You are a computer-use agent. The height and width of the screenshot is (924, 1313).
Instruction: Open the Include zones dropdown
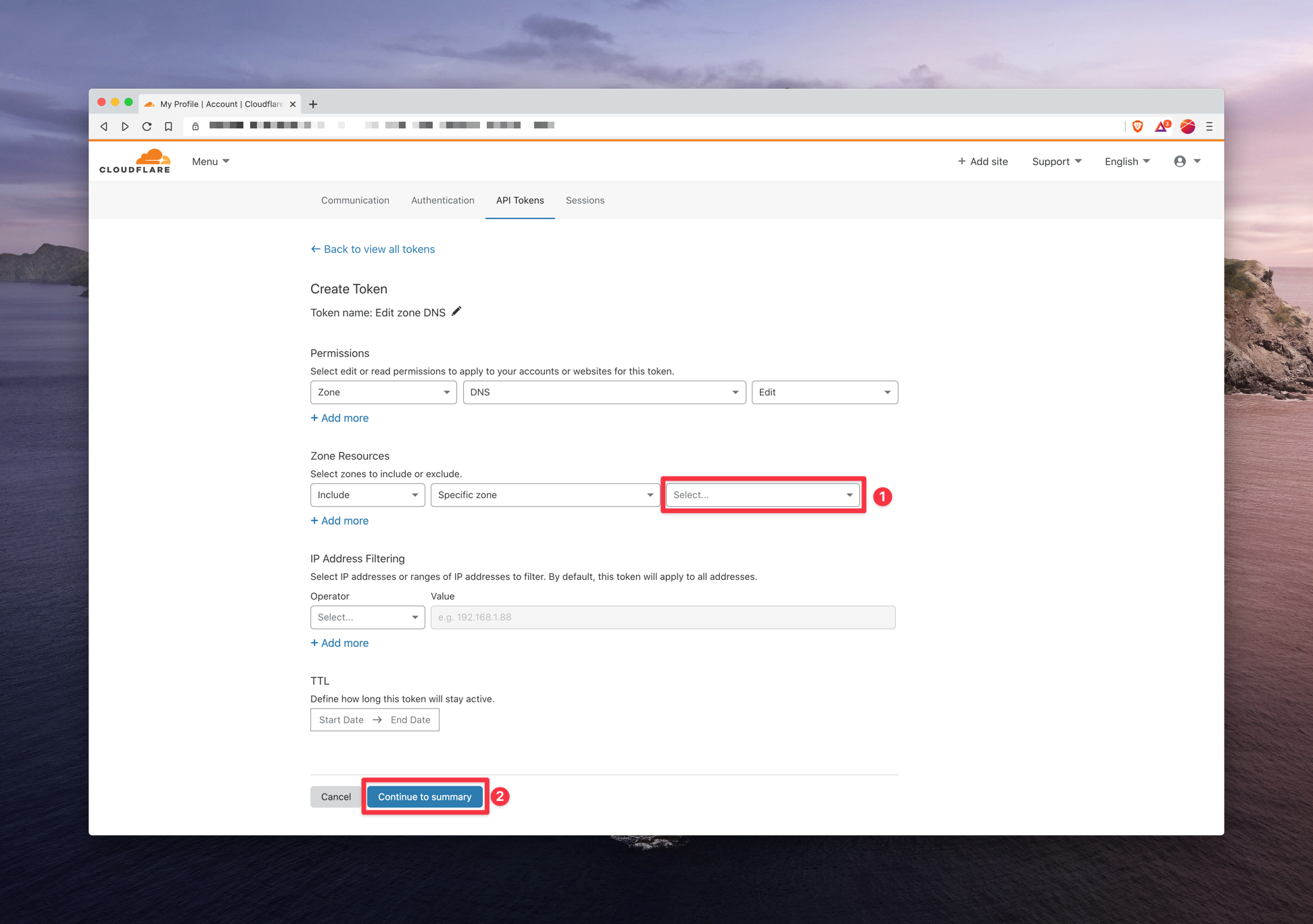pyautogui.click(x=367, y=495)
